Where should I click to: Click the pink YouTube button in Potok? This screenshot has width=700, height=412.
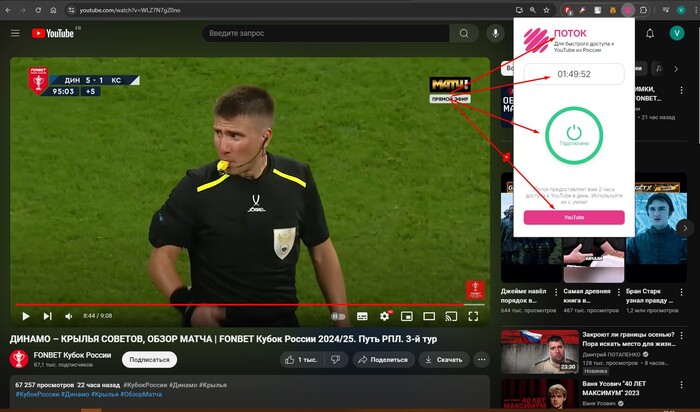574,217
